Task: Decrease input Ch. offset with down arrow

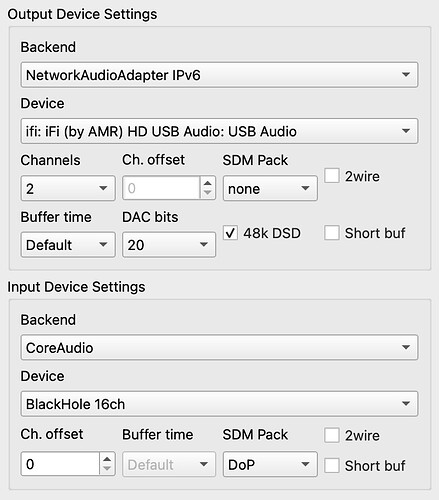Action: (107, 468)
